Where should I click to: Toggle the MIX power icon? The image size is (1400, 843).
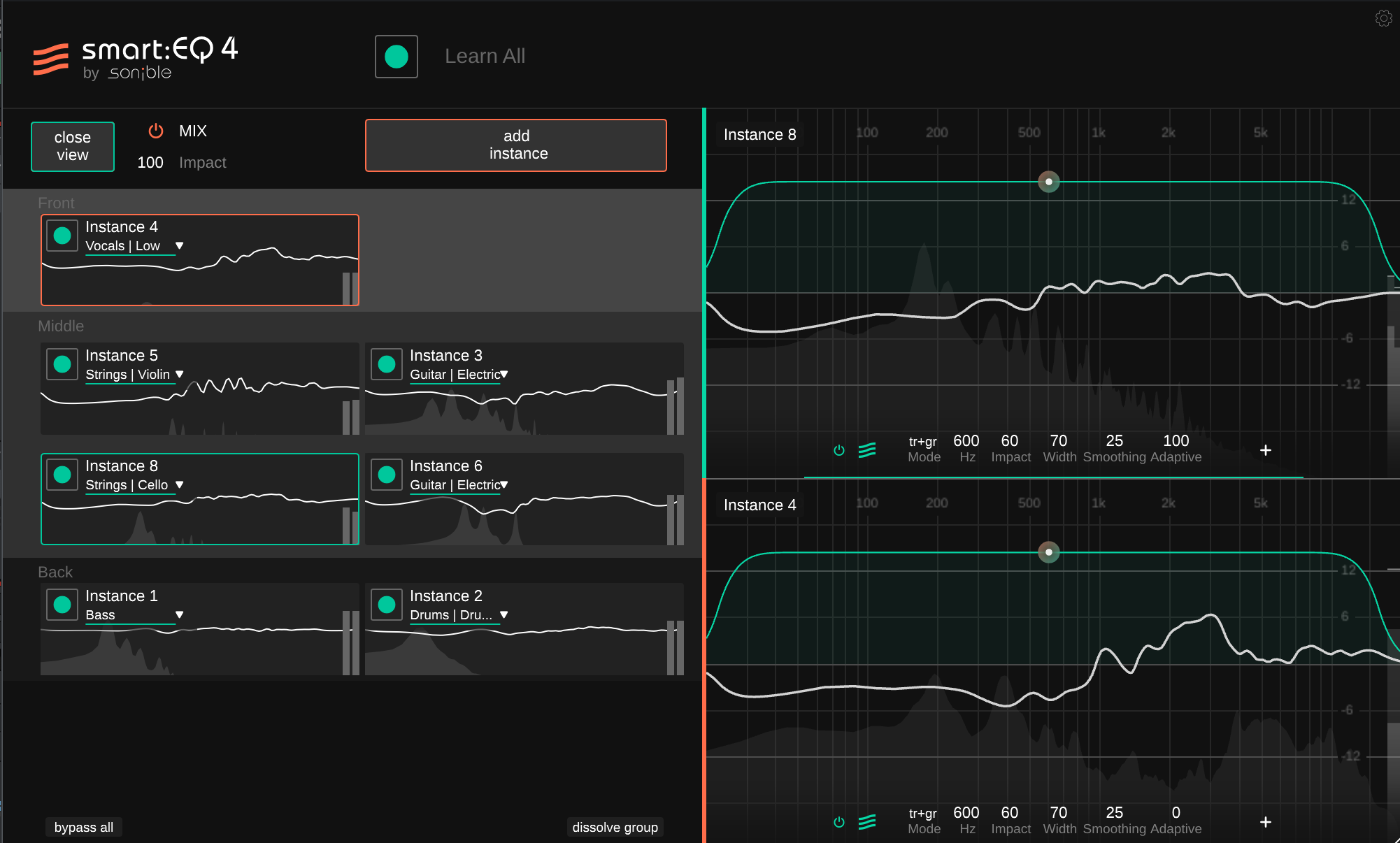[x=156, y=131]
